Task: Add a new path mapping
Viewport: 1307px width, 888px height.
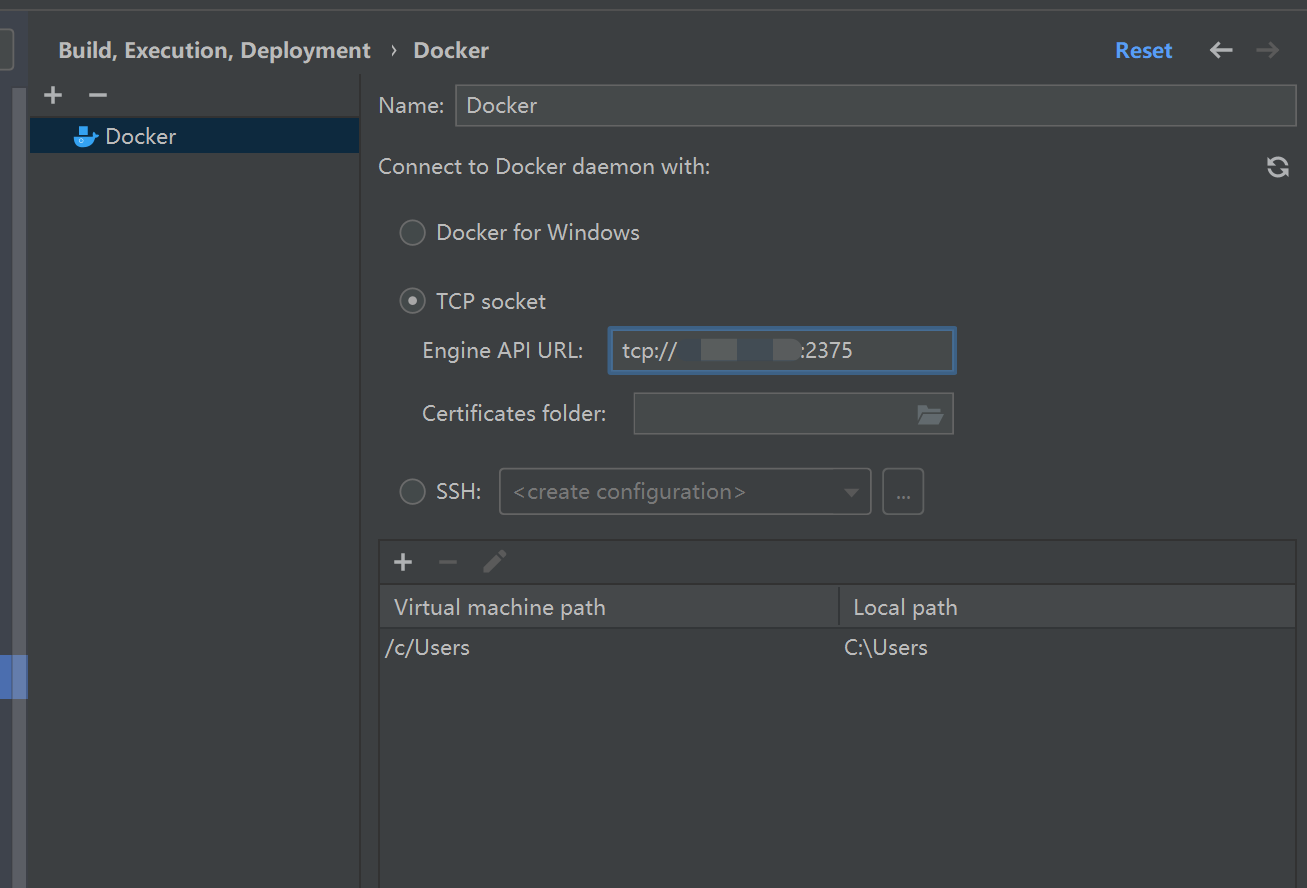Action: (x=403, y=562)
